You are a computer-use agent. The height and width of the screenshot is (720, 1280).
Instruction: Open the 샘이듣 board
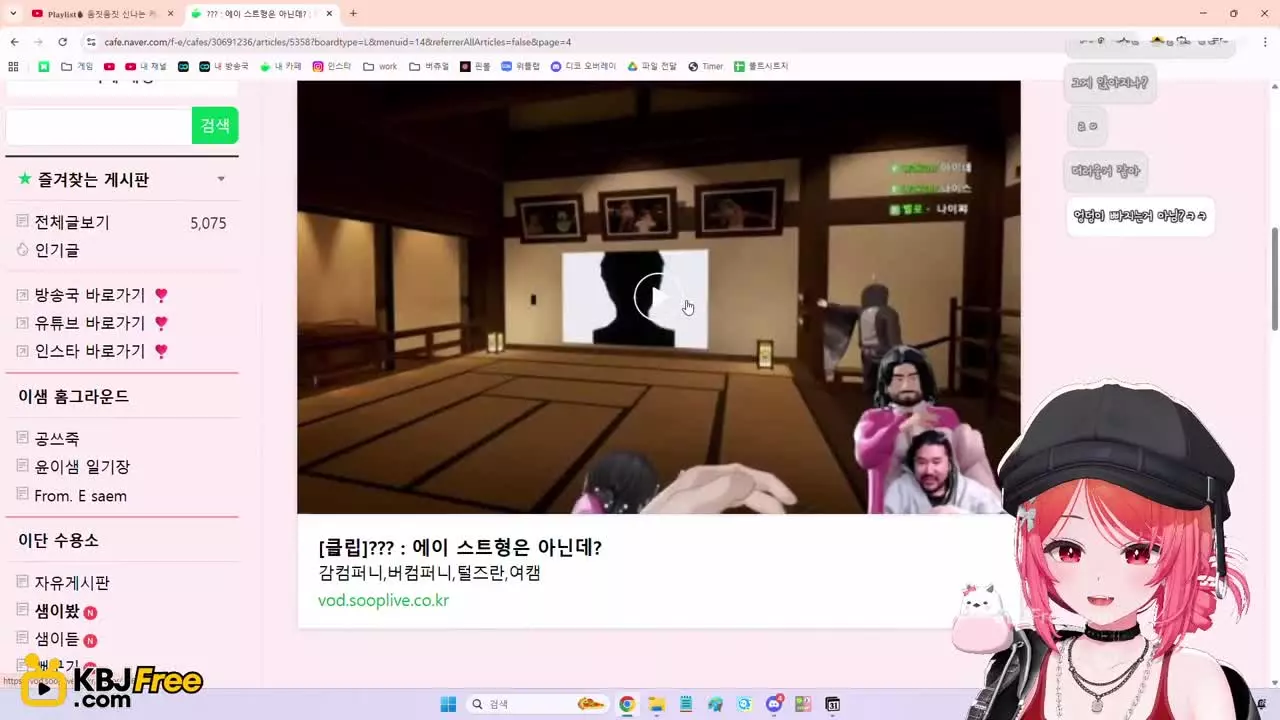pos(57,639)
